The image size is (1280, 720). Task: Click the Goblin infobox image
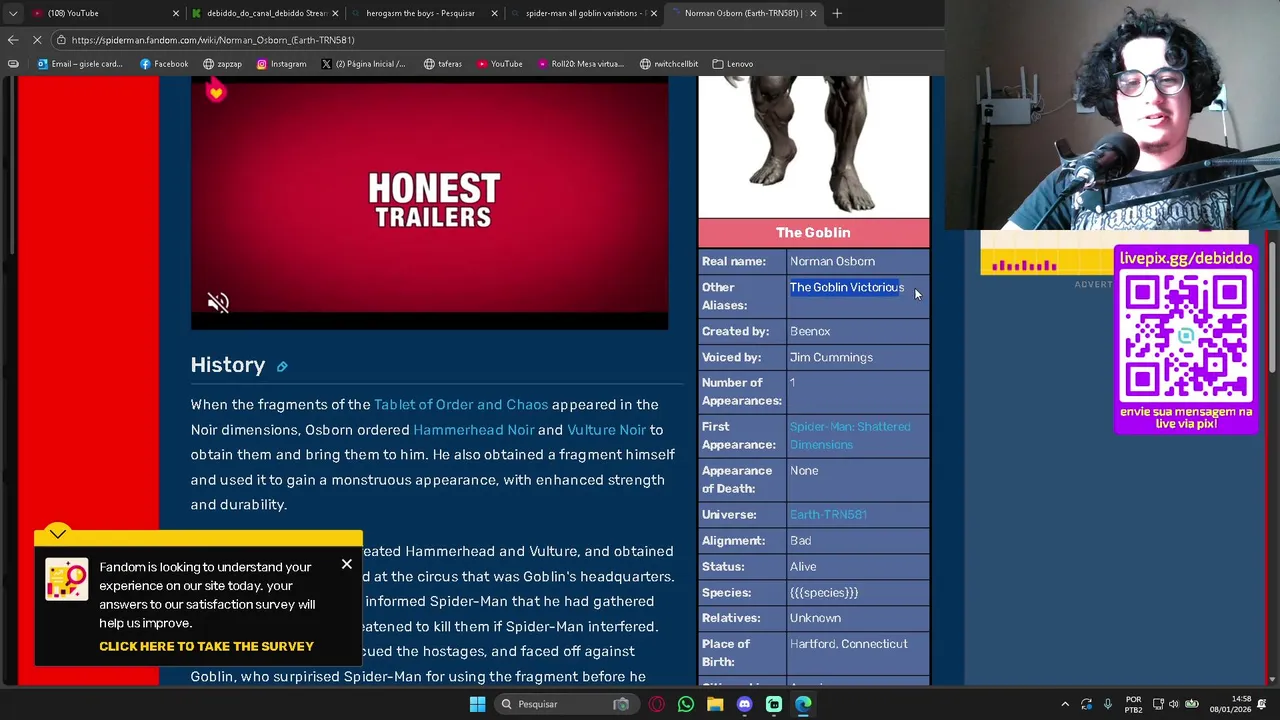[x=813, y=147]
